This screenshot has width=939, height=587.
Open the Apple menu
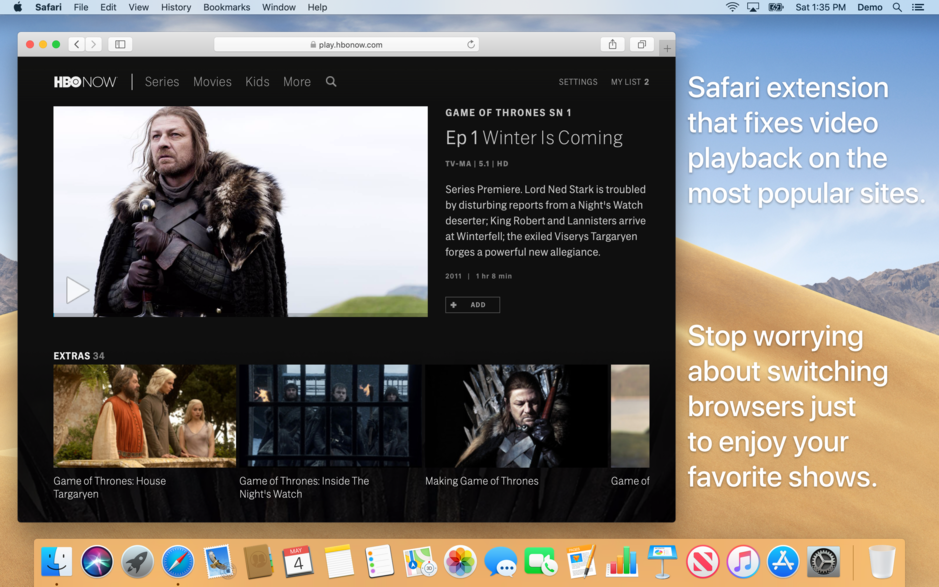17,7
